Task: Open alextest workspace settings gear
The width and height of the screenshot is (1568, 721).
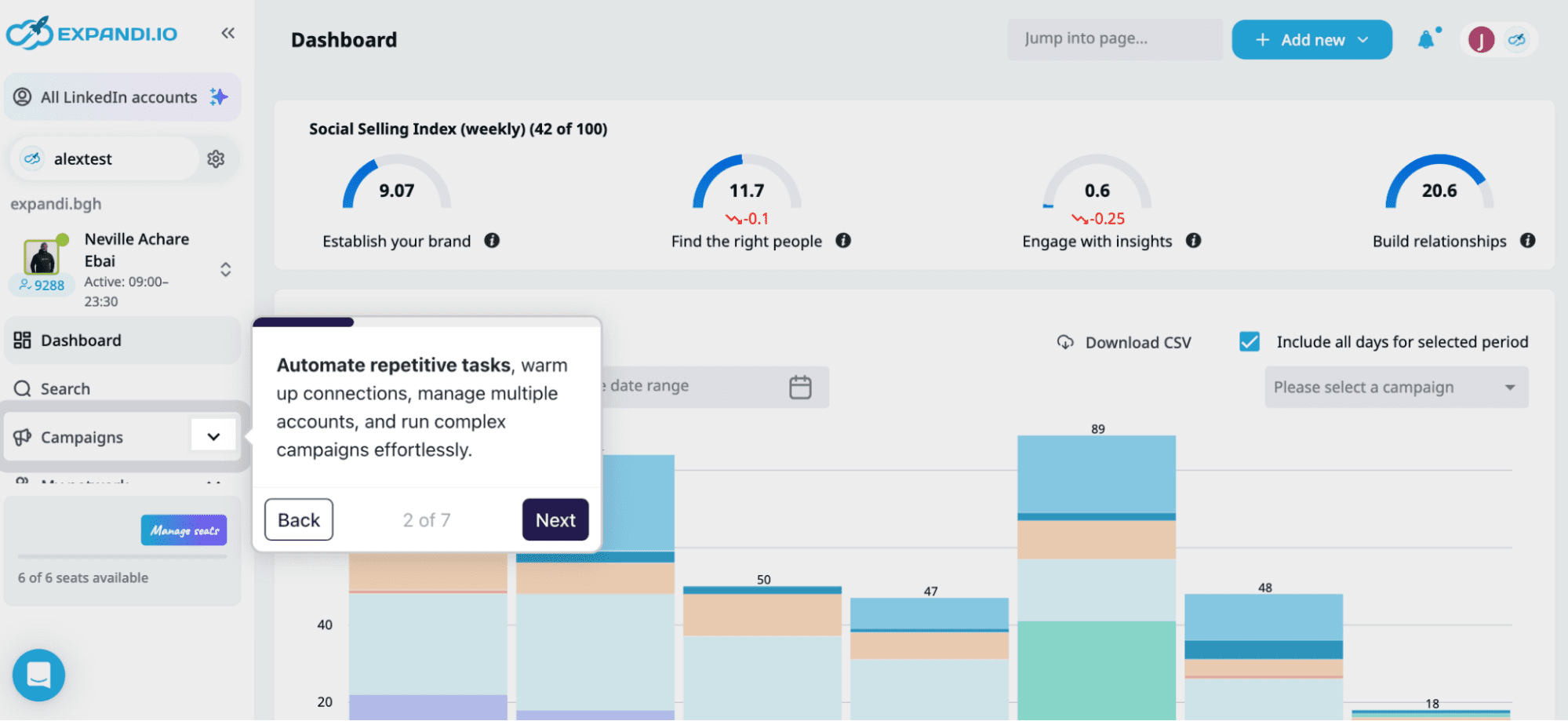Action: pyautogui.click(x=216, y=159)
